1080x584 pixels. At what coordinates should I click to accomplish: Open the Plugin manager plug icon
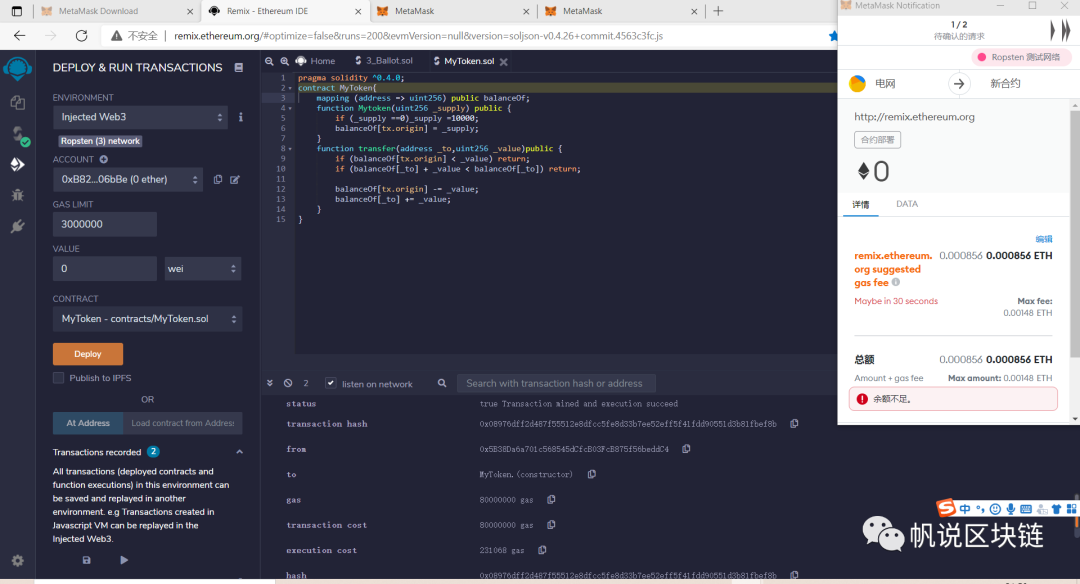[x=17, y=226]
